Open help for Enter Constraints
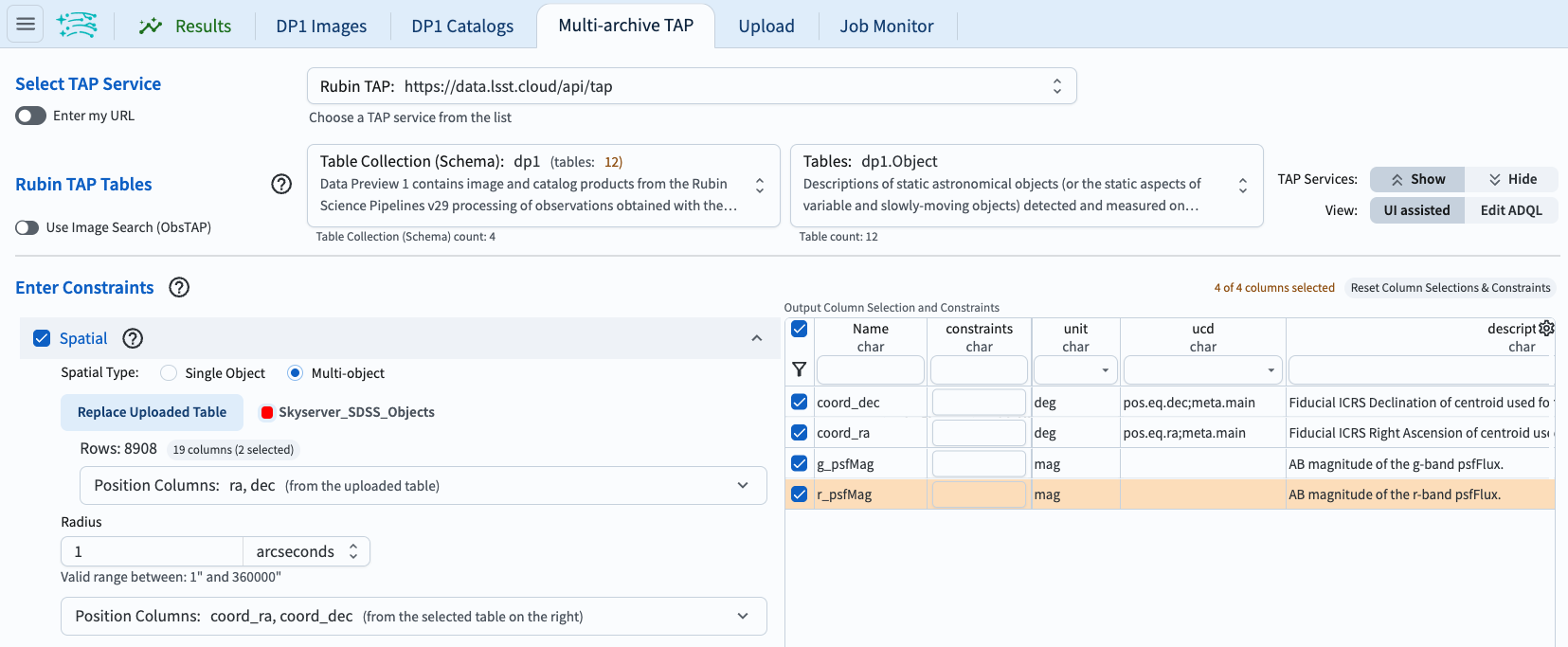This screenshot has width=1568, height=647. point(179,287)
